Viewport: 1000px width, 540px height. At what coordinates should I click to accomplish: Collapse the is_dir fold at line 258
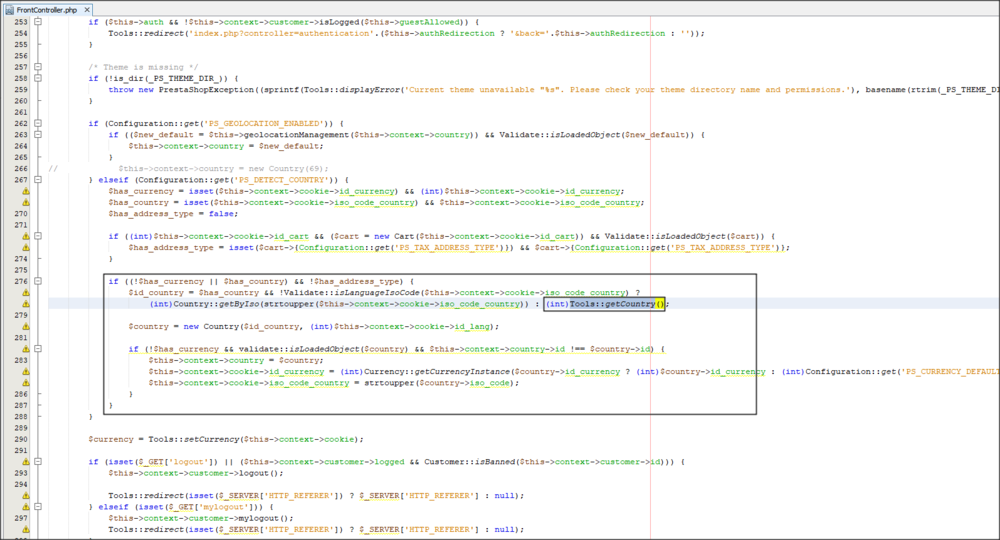[38, 78]
